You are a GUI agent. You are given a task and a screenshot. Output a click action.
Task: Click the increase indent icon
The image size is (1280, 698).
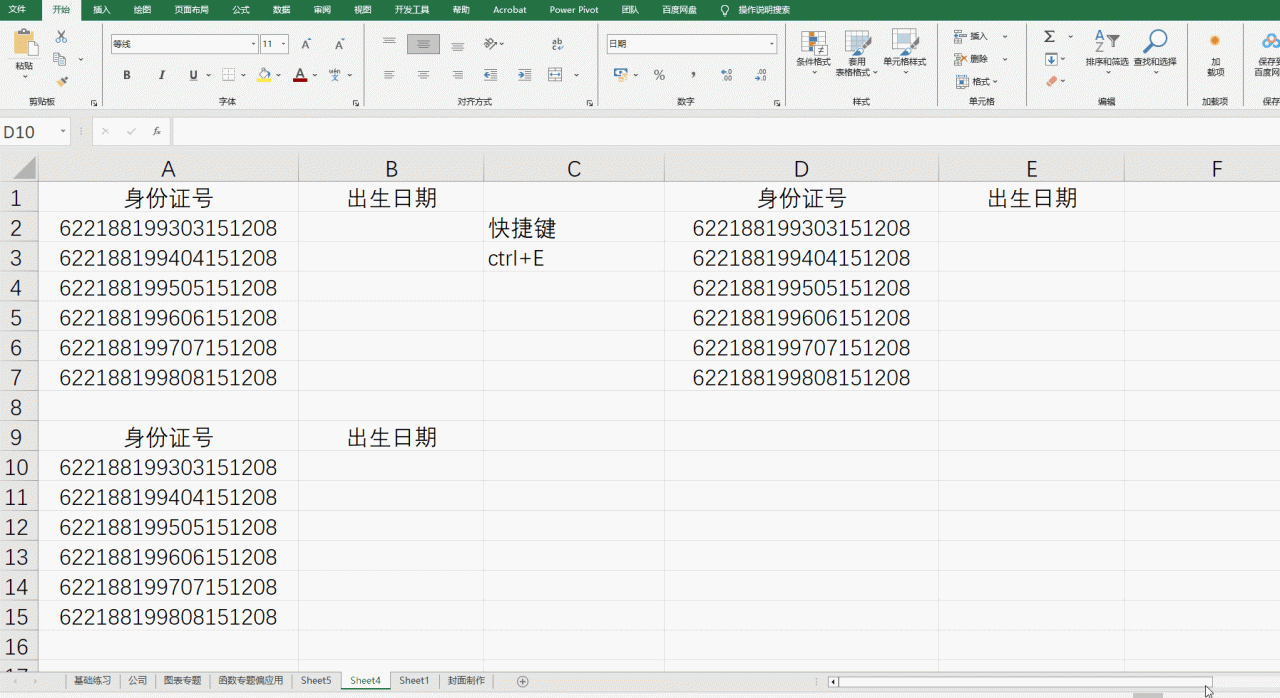coord(524,75)
